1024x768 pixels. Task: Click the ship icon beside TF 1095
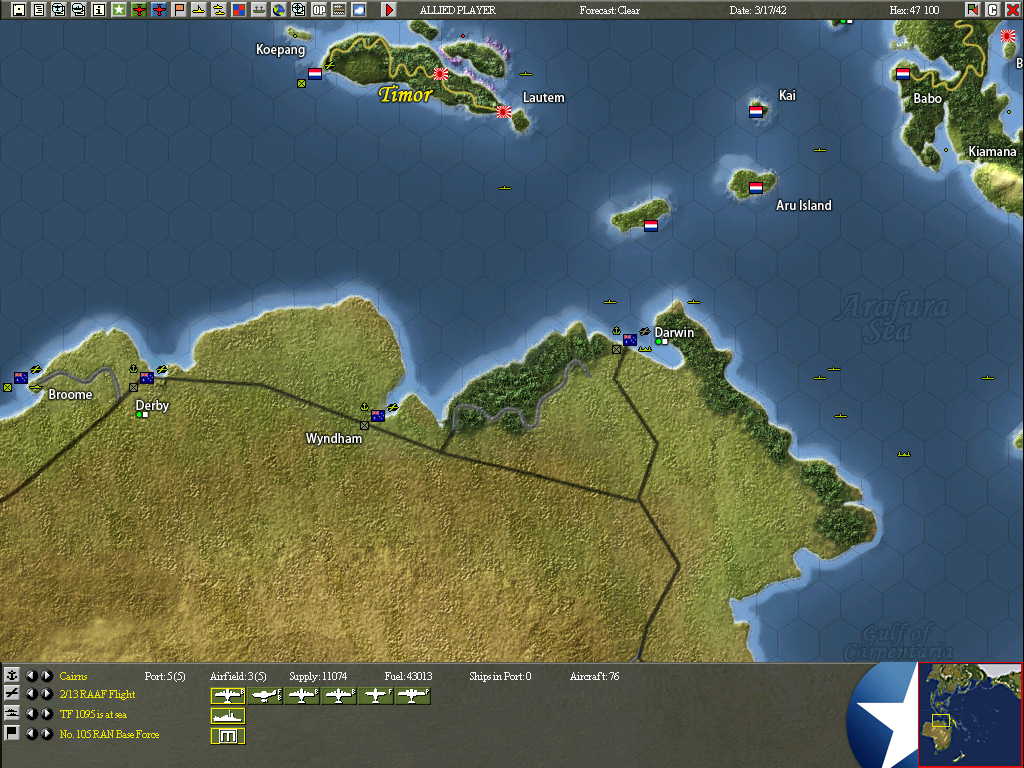coord(11,714)
